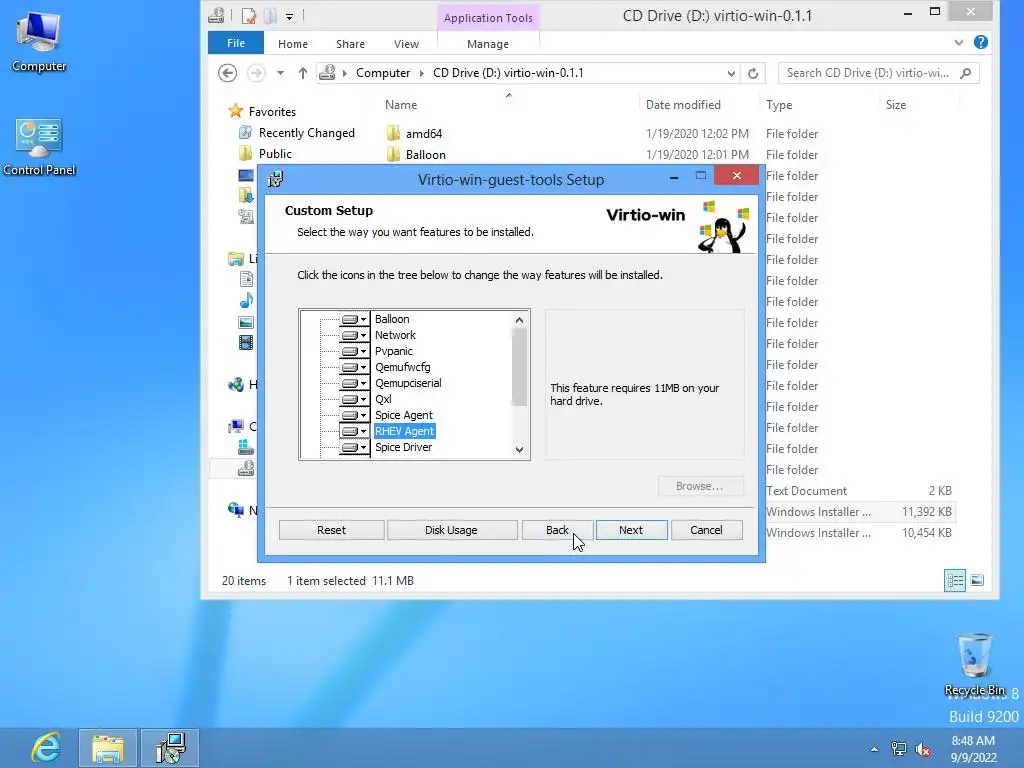Select the Qxl feature row
Image resolution: width=1024 pixels, height=768 pixels.
pos(383,399)
